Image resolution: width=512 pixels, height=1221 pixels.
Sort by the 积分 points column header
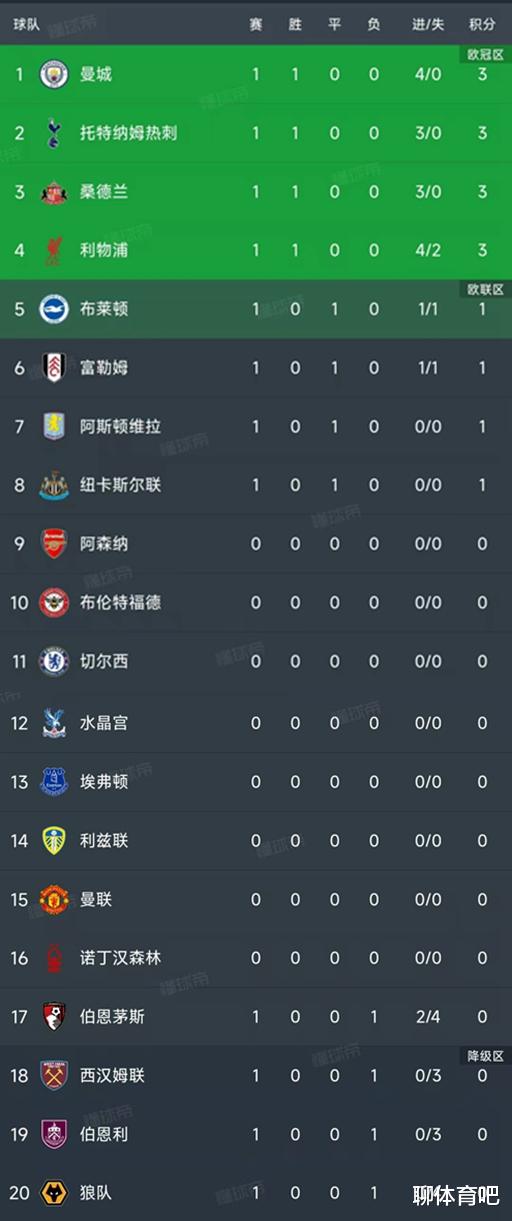tap(482, 24)
